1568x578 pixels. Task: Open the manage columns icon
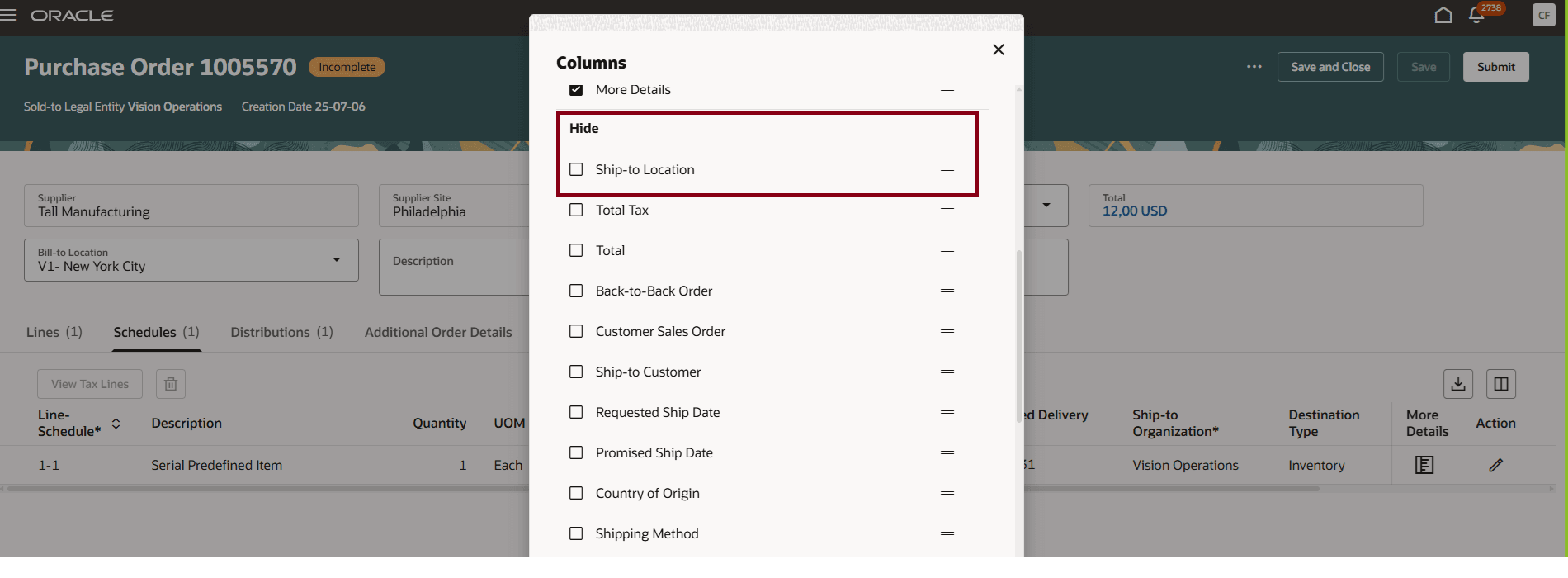click(1500, 384)
